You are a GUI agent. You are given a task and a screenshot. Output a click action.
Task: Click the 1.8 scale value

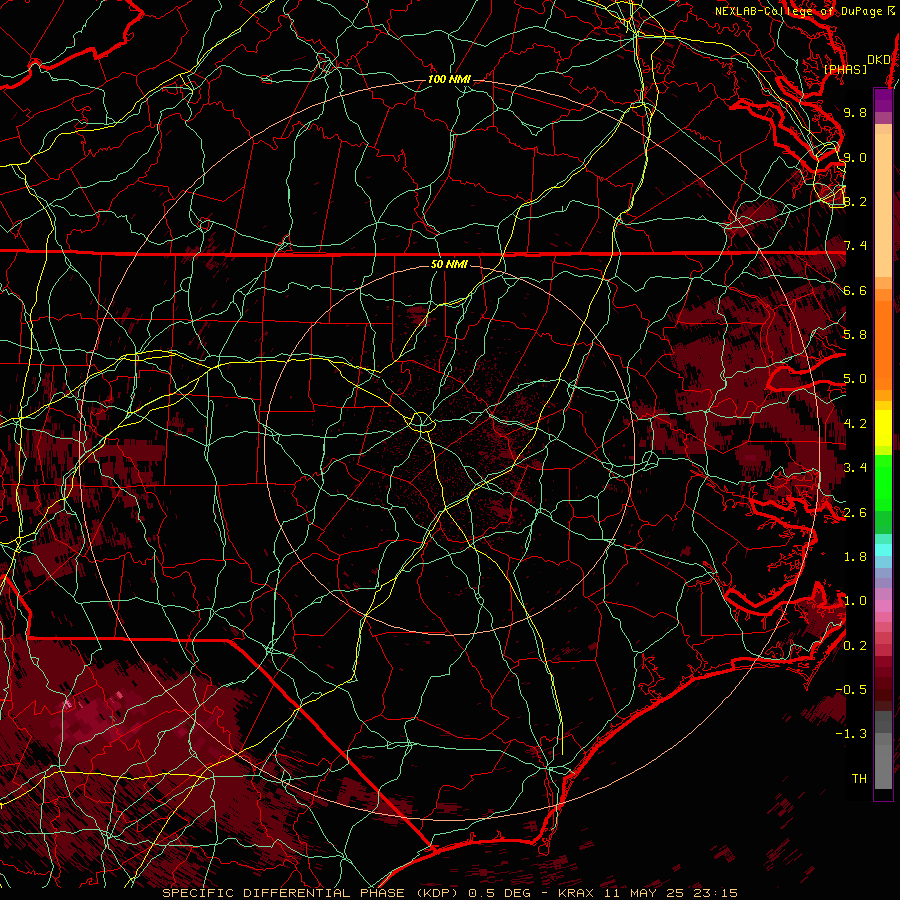(855, 557)
